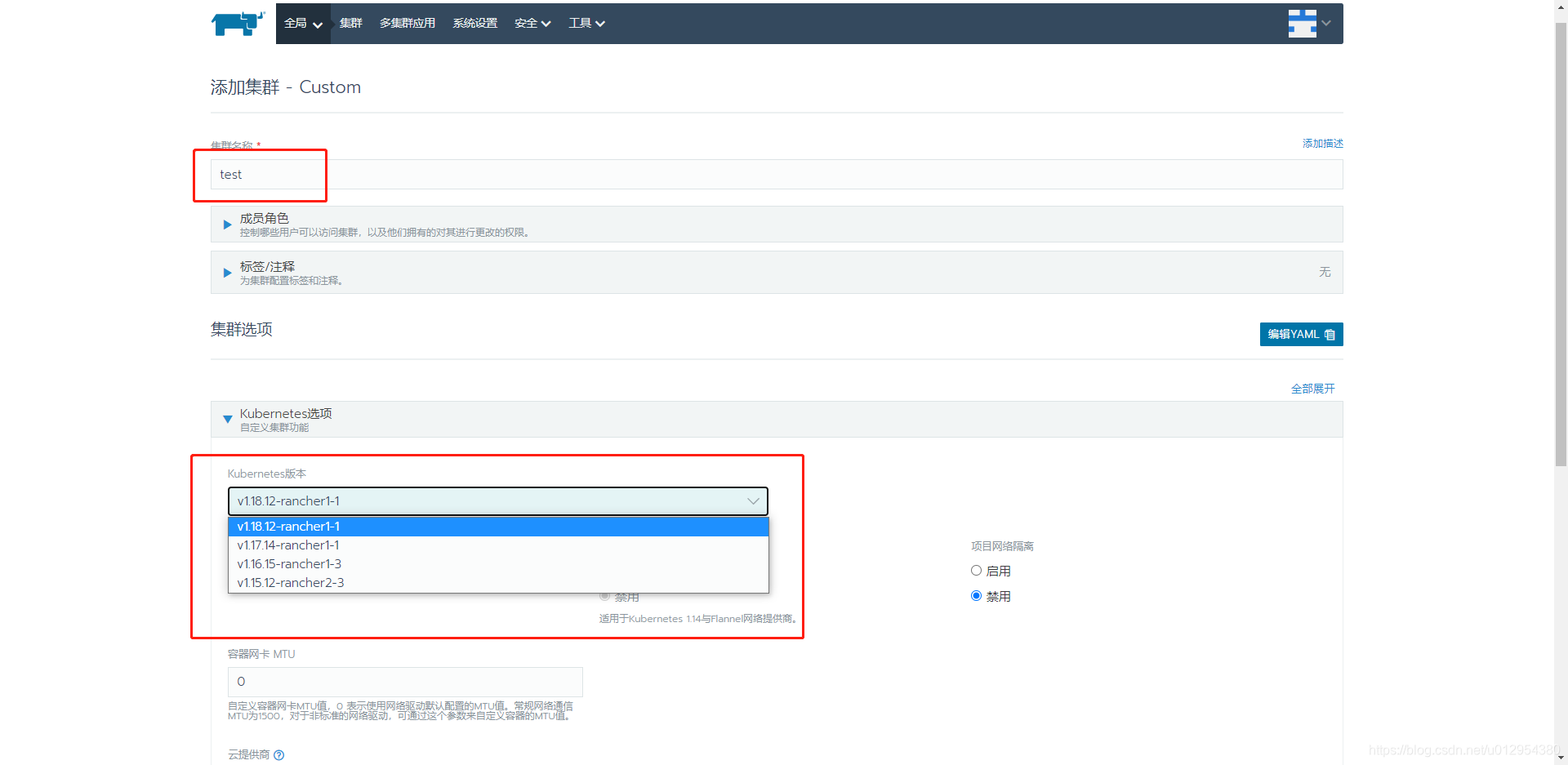Screen dimensions: 1568x765
Task: Expand the 标签/注释 section
Action: point(777,273)
